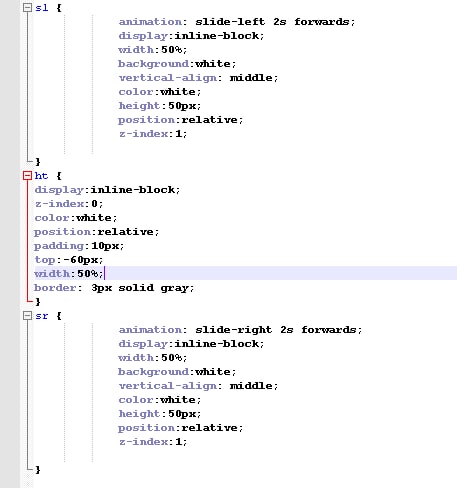
Task: Click 'vertical-align: middle;' in sr block
Action: 198,386
